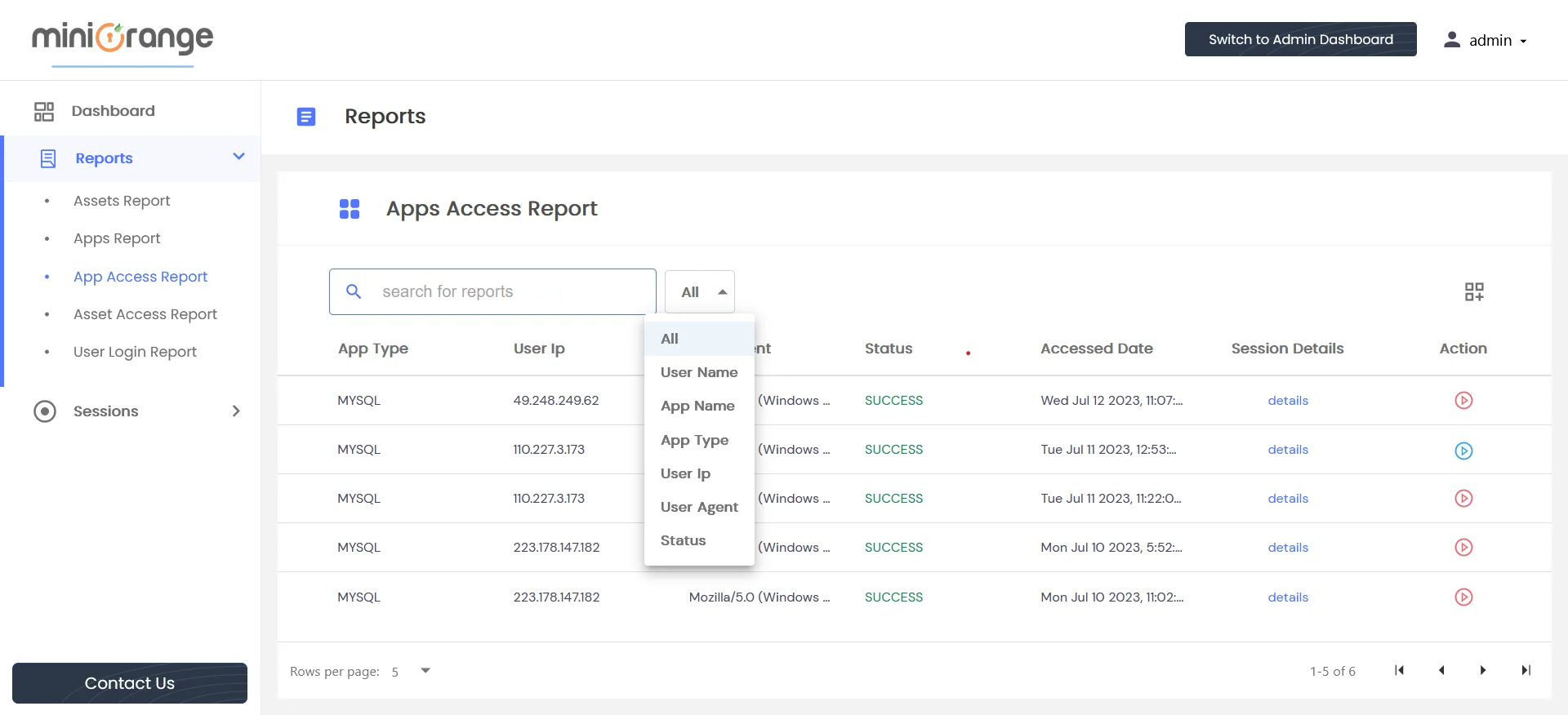Select User Agent filter option
This screenshot has width=1568, height=715.
699,507
